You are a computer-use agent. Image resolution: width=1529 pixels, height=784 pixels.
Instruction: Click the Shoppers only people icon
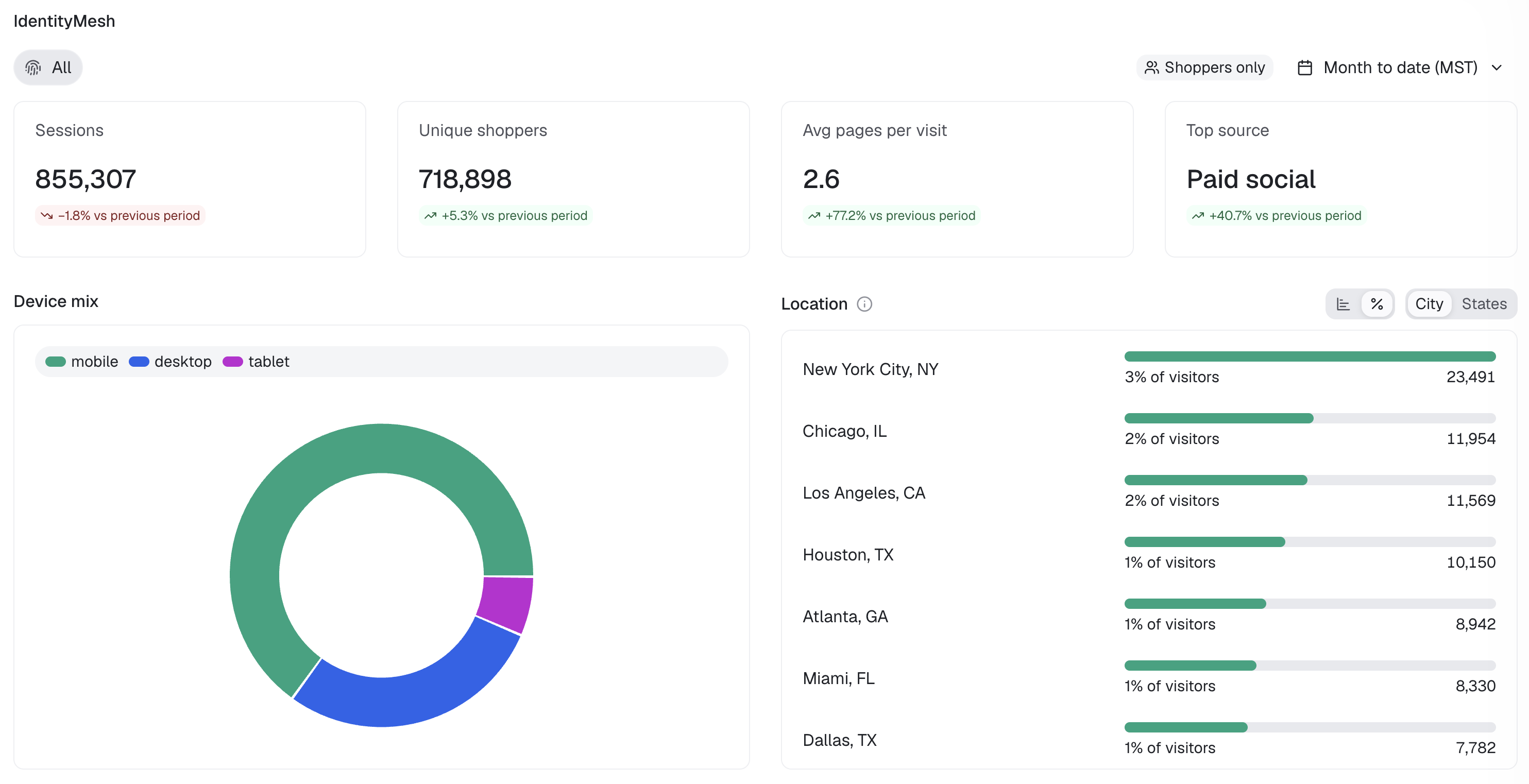[1151, 67]
